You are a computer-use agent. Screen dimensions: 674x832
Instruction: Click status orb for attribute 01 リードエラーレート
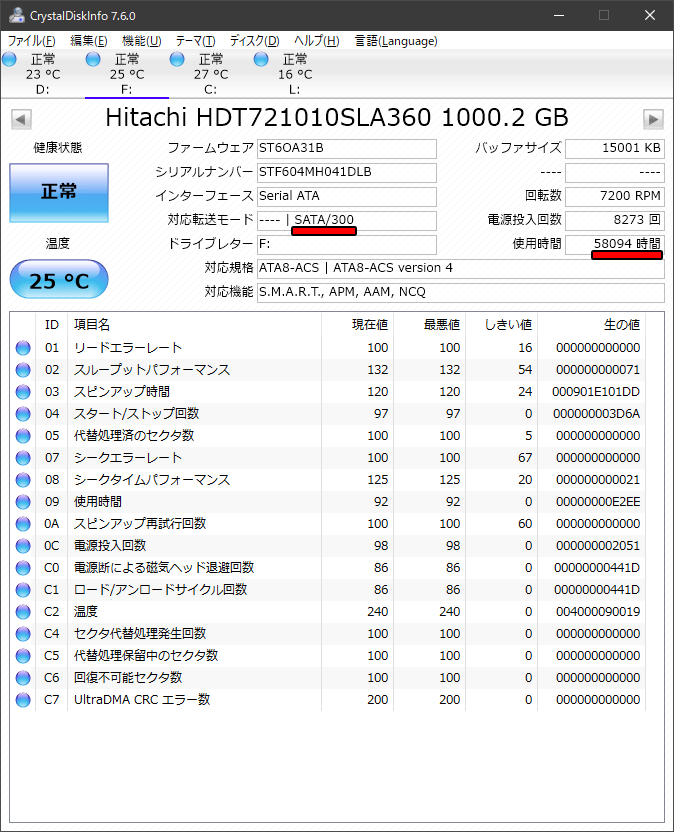23,348
